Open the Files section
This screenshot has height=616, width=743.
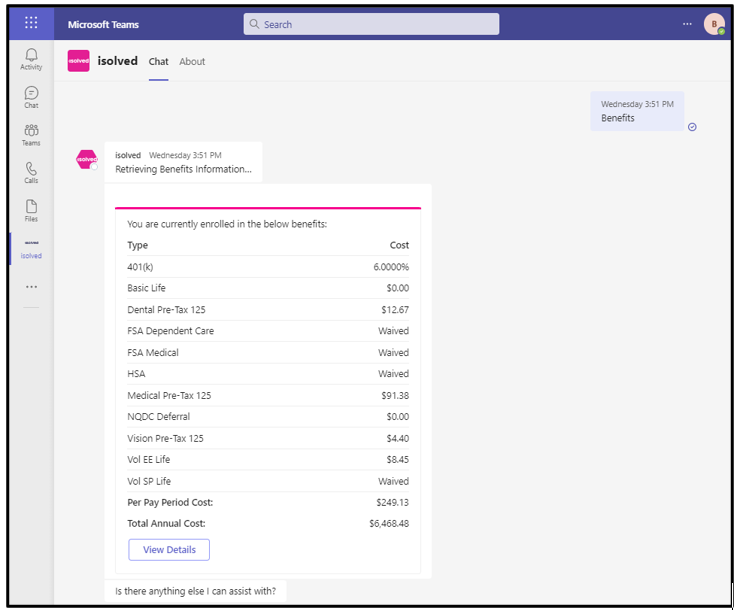point(31,211)
